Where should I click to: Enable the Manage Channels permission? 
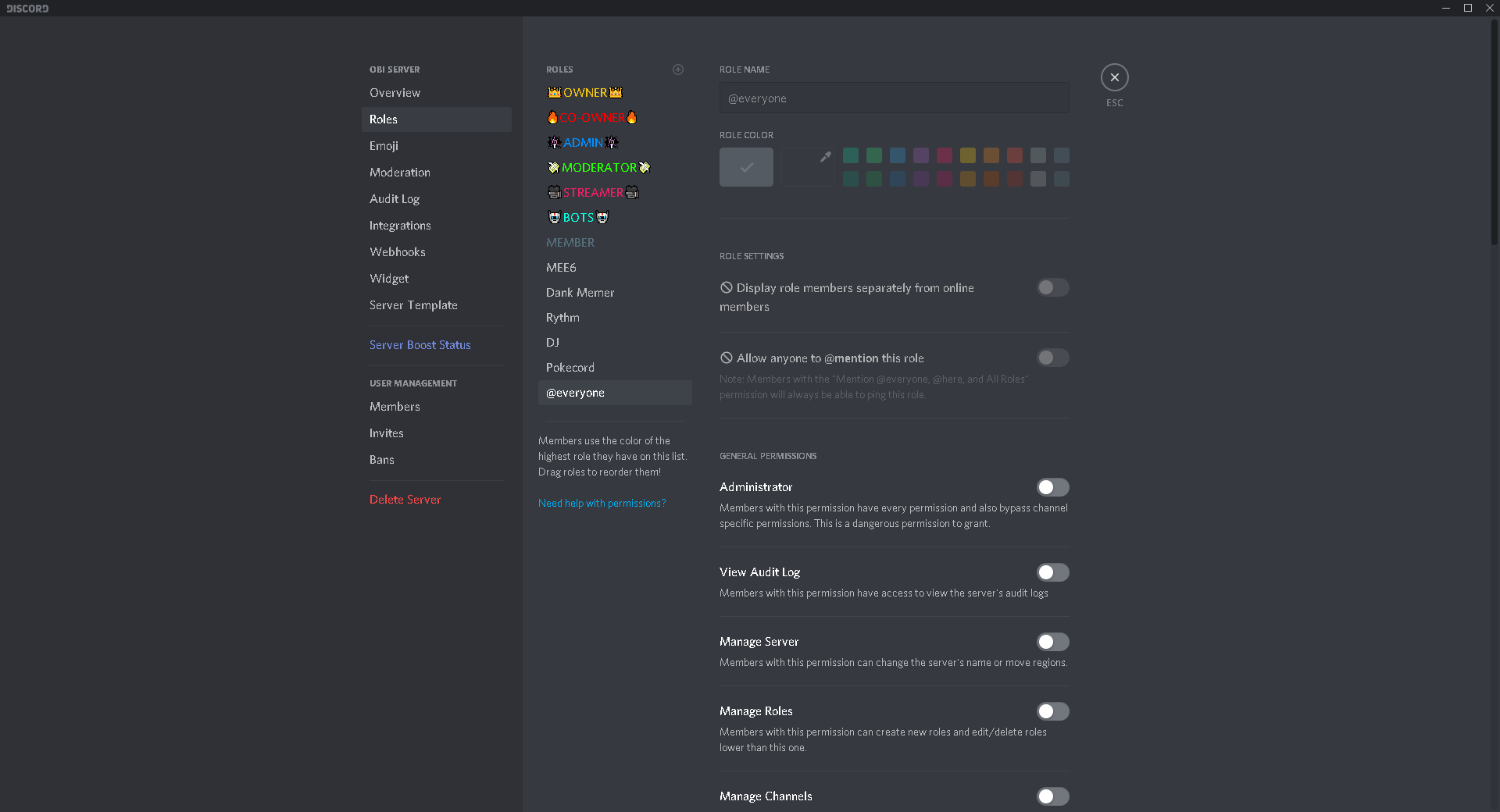(1052, 796)
